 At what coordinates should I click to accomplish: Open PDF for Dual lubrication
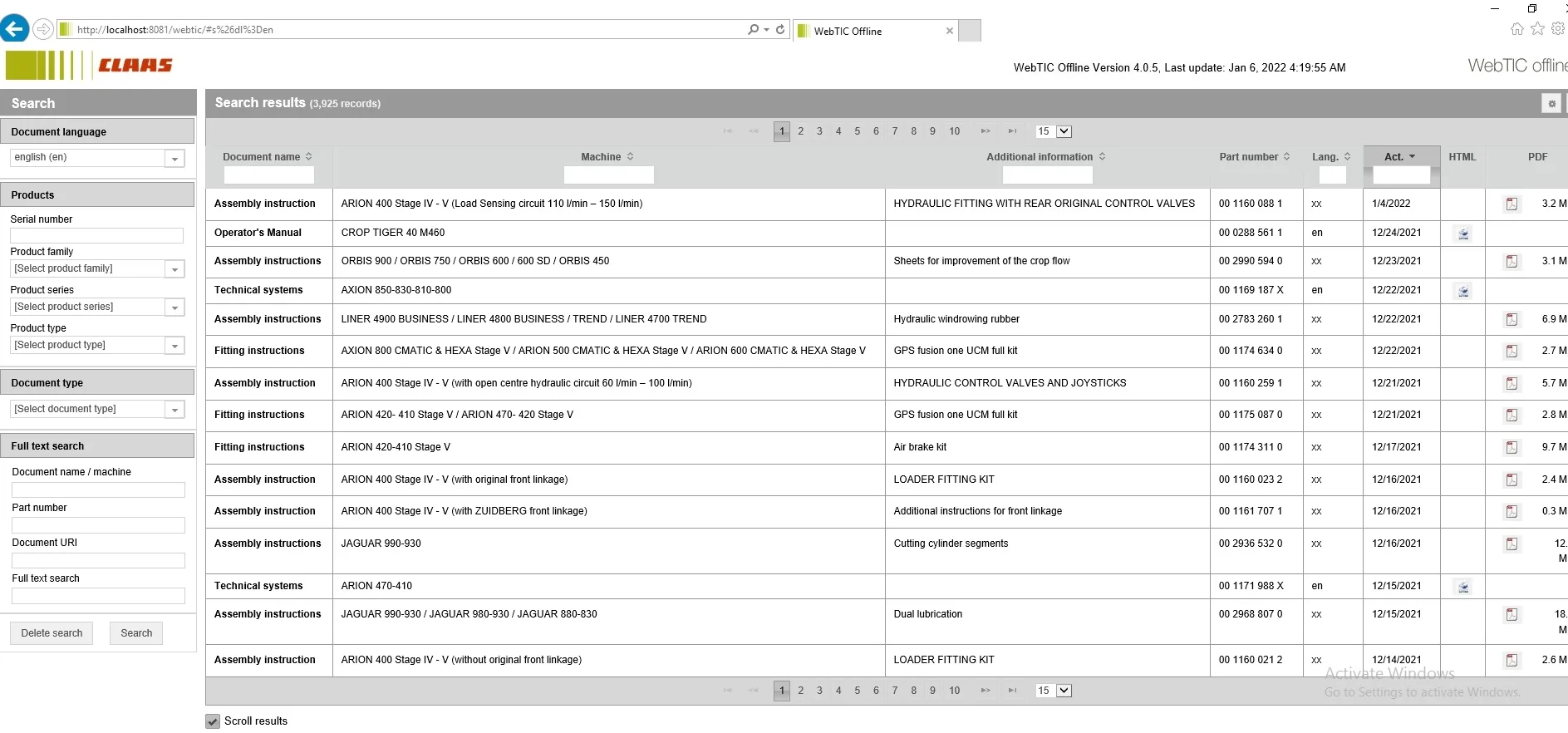click(1511, 614)
